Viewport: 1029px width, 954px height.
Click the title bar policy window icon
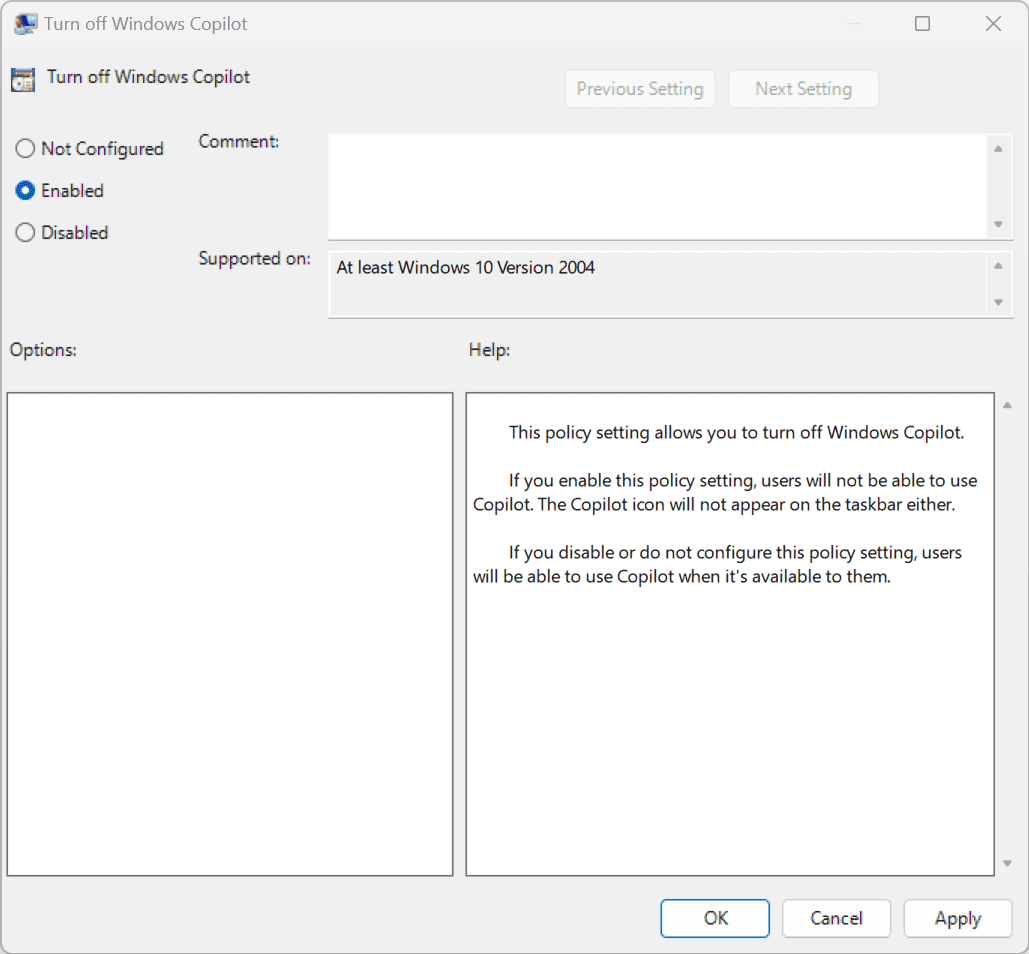click(x=25, y=24)
